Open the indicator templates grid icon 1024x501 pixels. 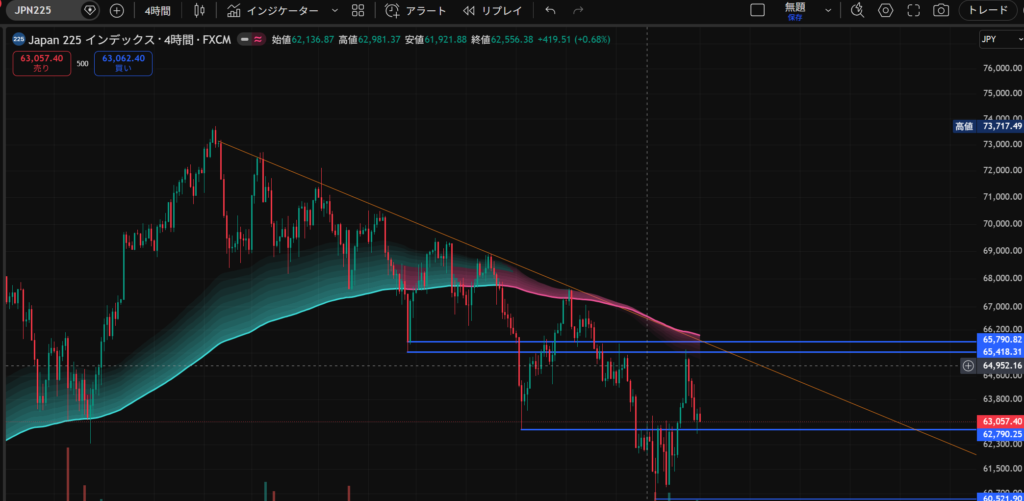pyautogui.click(x=357, y=10)
